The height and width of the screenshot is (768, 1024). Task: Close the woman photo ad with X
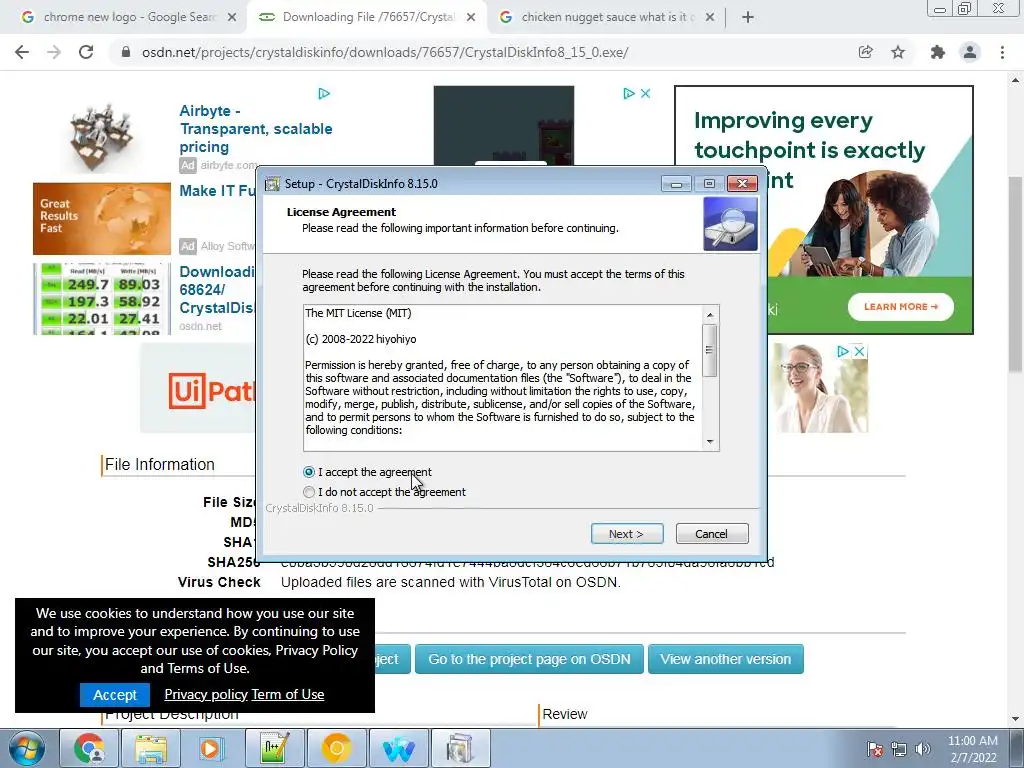point(859,351)
